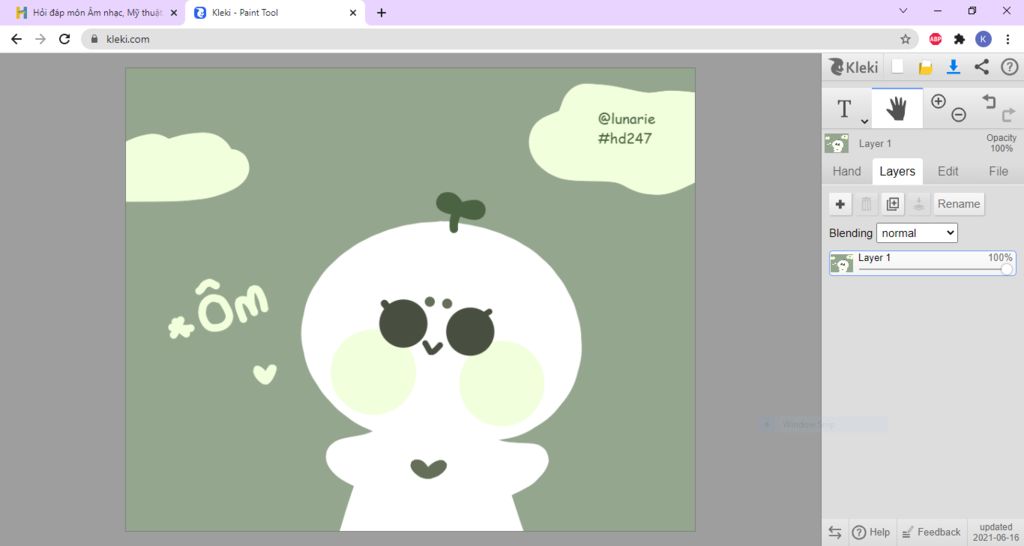Click the Layer 1 opacity slider handle

tap(1006, 268)
